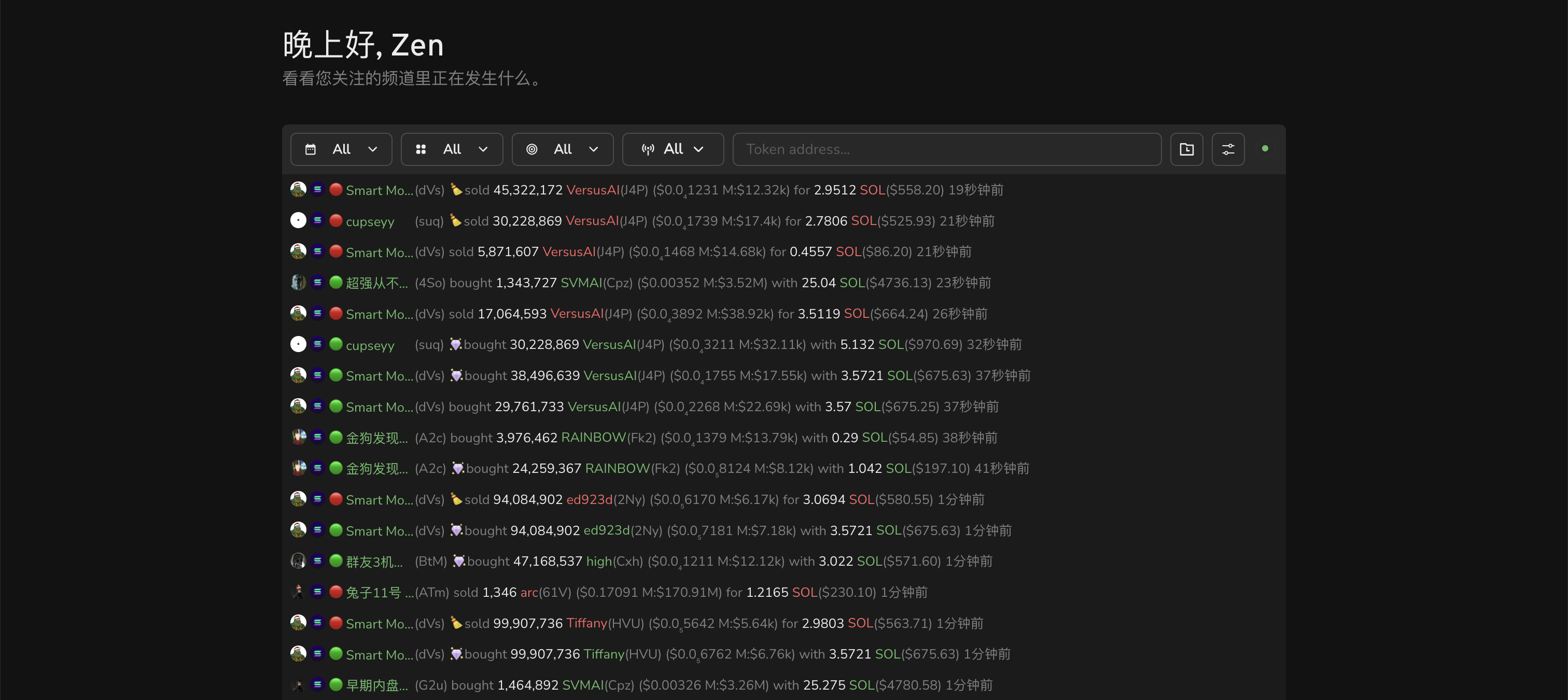Click the Solana chain icon on first row
The image size is (1568, 700).
317,189
